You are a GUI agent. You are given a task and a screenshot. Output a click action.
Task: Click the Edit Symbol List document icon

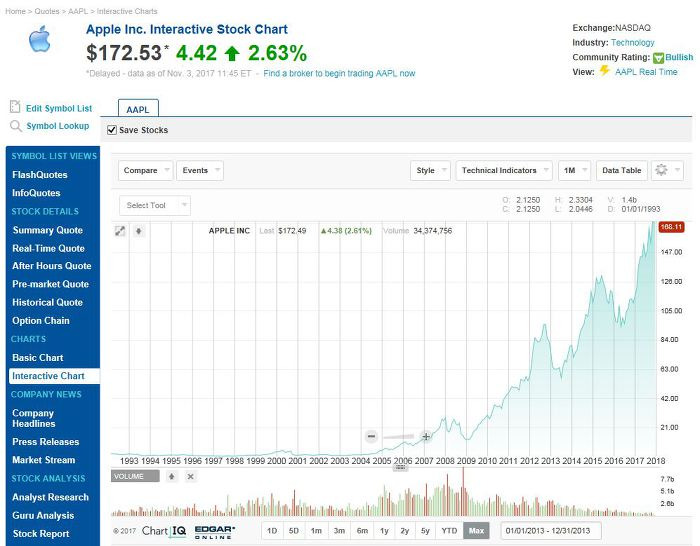[x=15, y=107]
